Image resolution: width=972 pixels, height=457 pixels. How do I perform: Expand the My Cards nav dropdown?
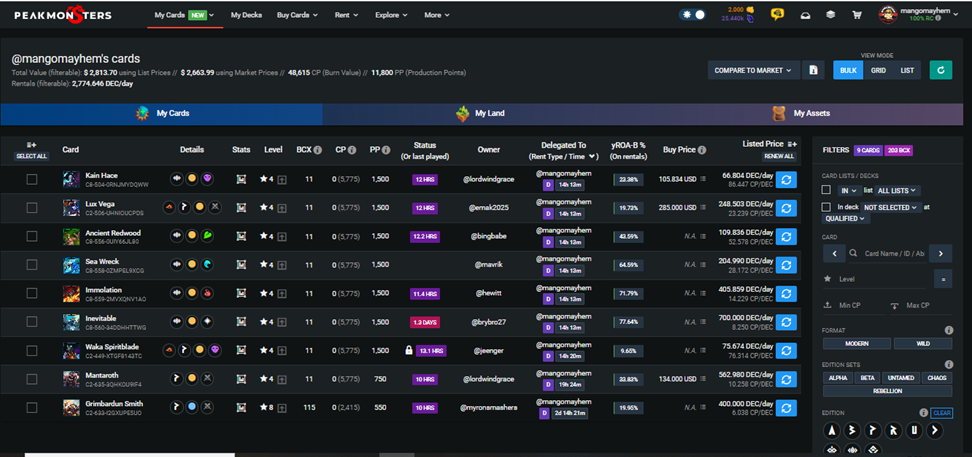[x=185, y=15]
